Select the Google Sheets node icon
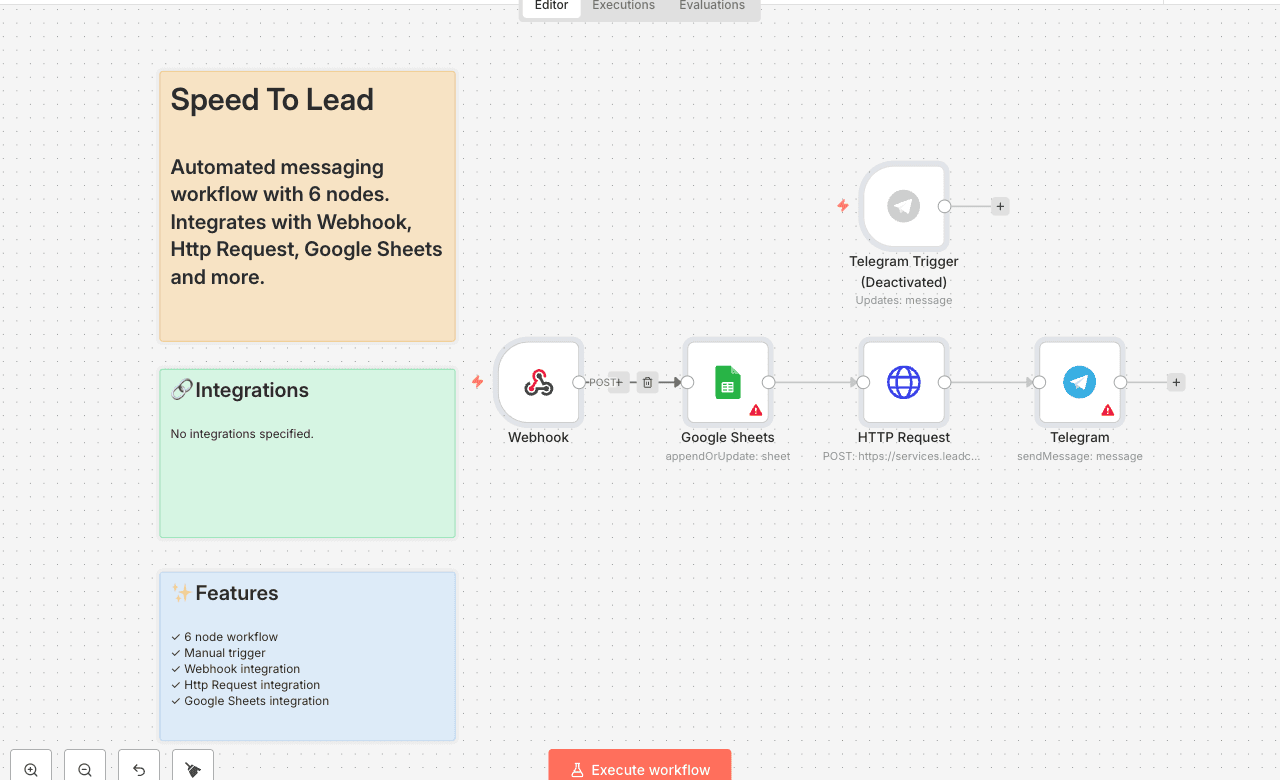This screenshot has height=780, width=1280. 727,382
